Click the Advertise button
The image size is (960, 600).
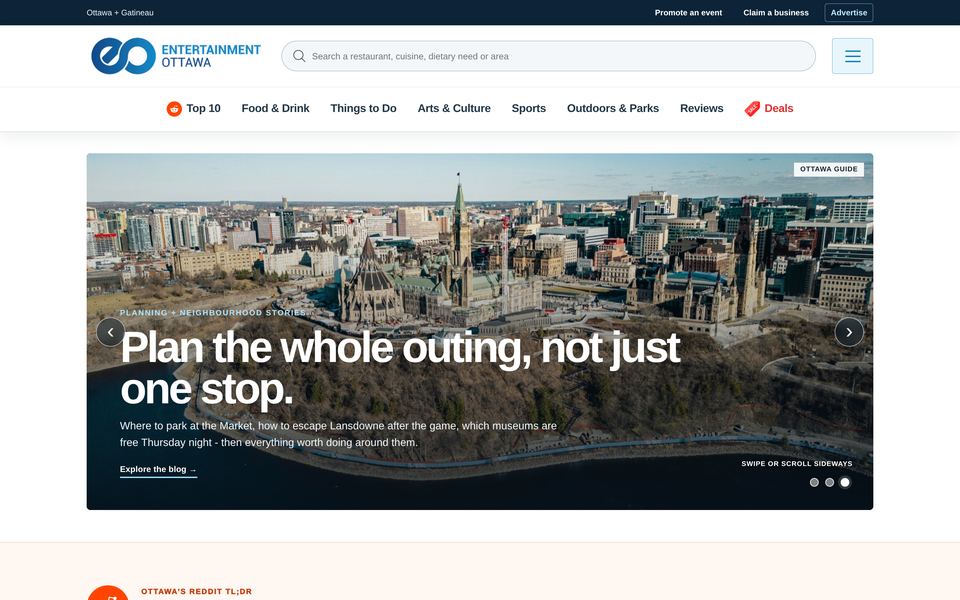(849, 12)
